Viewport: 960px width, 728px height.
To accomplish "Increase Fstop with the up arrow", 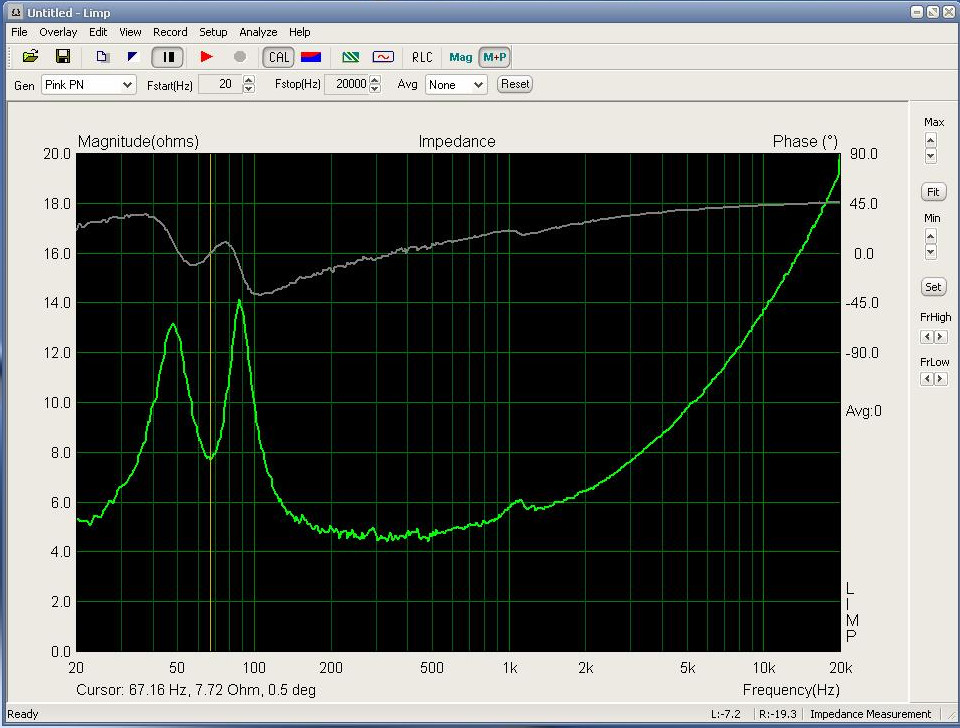I will click(x=375, y=80).
